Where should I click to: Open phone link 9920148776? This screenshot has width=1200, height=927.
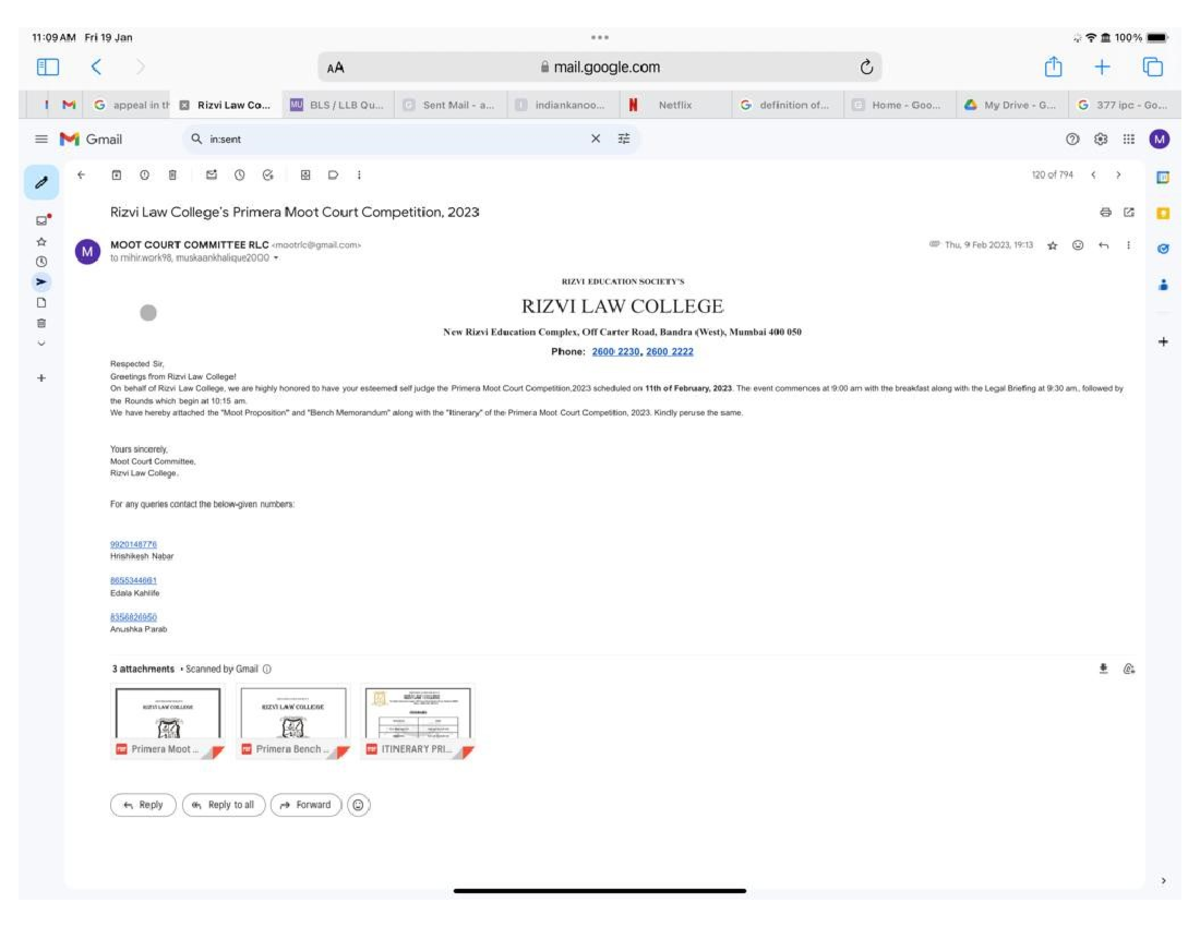[x=133, y=544]
